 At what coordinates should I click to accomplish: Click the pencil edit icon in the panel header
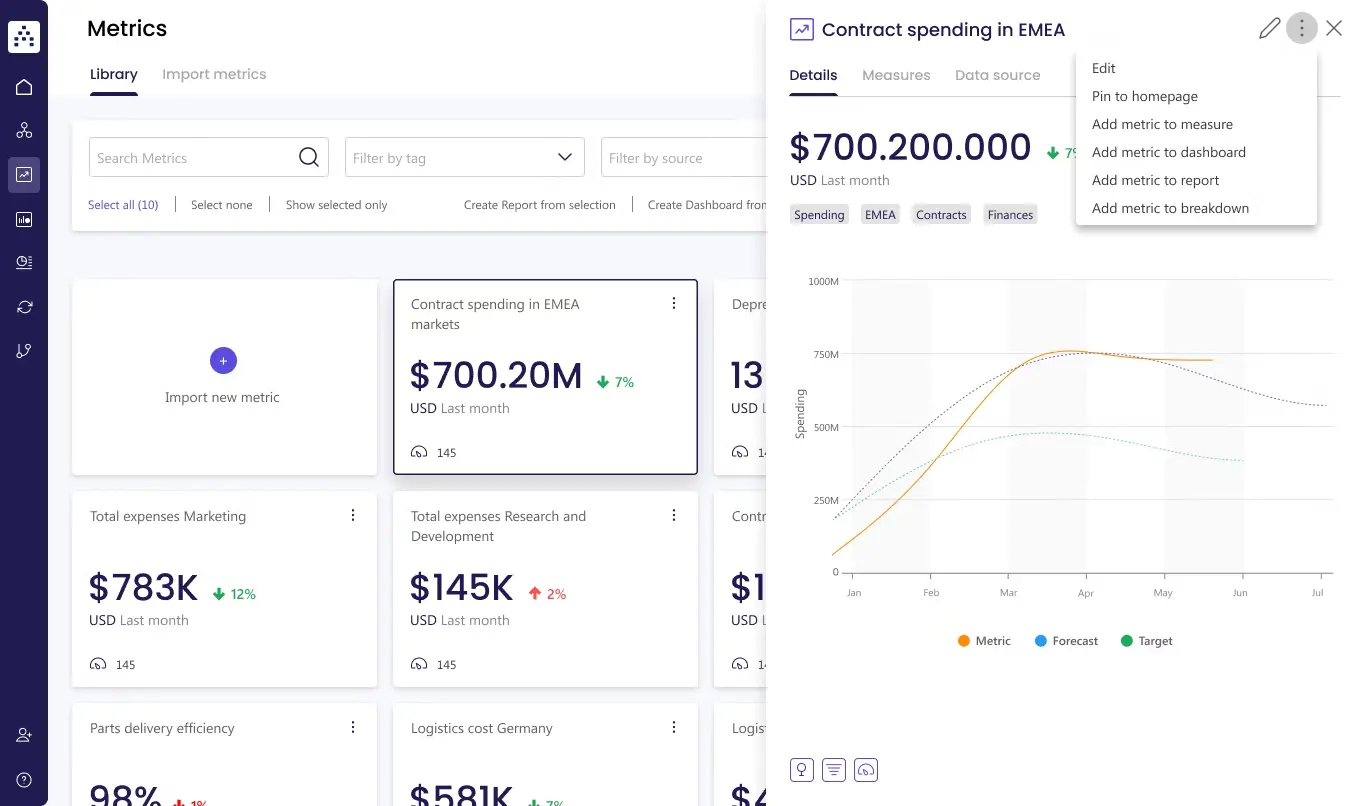(1269, 28)
